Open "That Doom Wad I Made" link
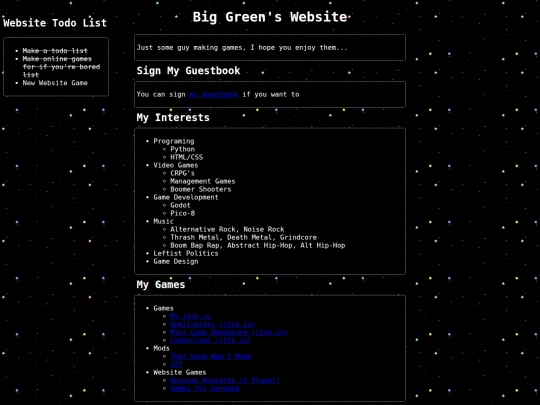540x405 pixels. [x=211, y=356]
